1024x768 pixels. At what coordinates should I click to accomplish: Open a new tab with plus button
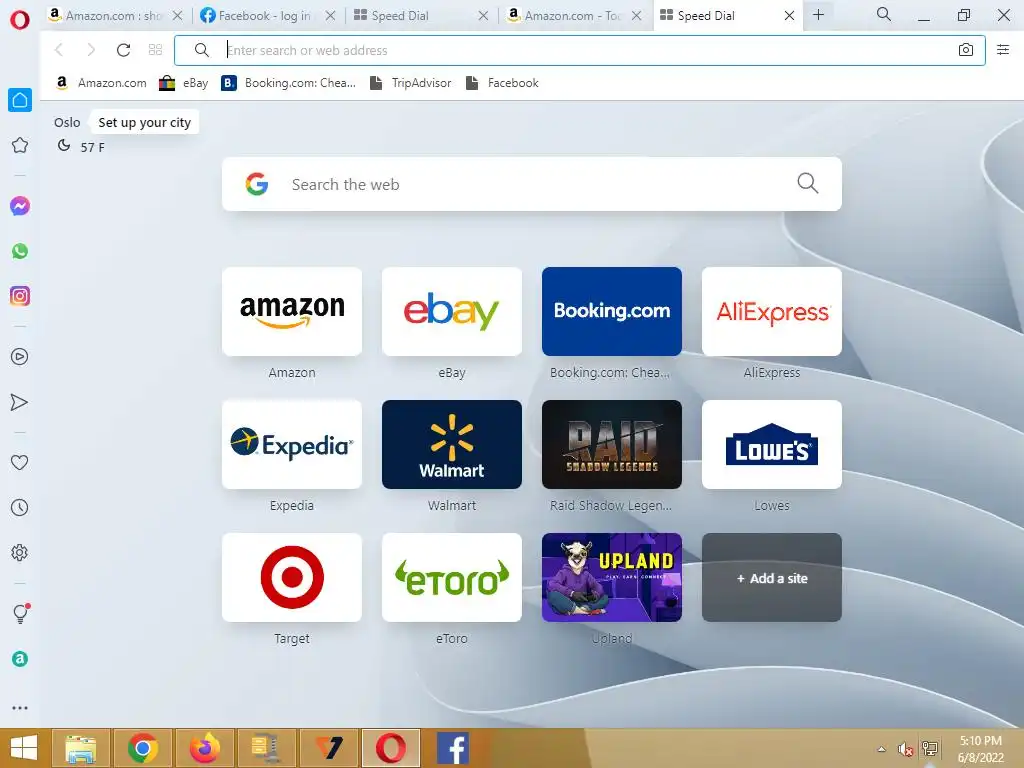pos(818,15)
